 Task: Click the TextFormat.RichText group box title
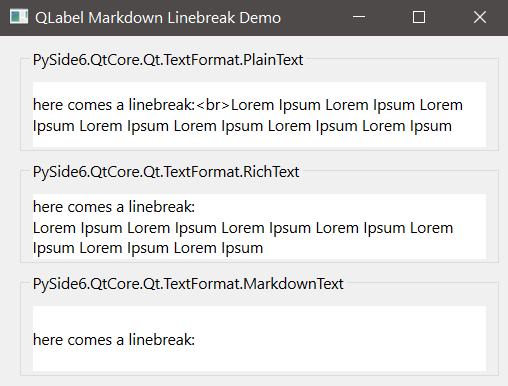click(x=166, y=172)
